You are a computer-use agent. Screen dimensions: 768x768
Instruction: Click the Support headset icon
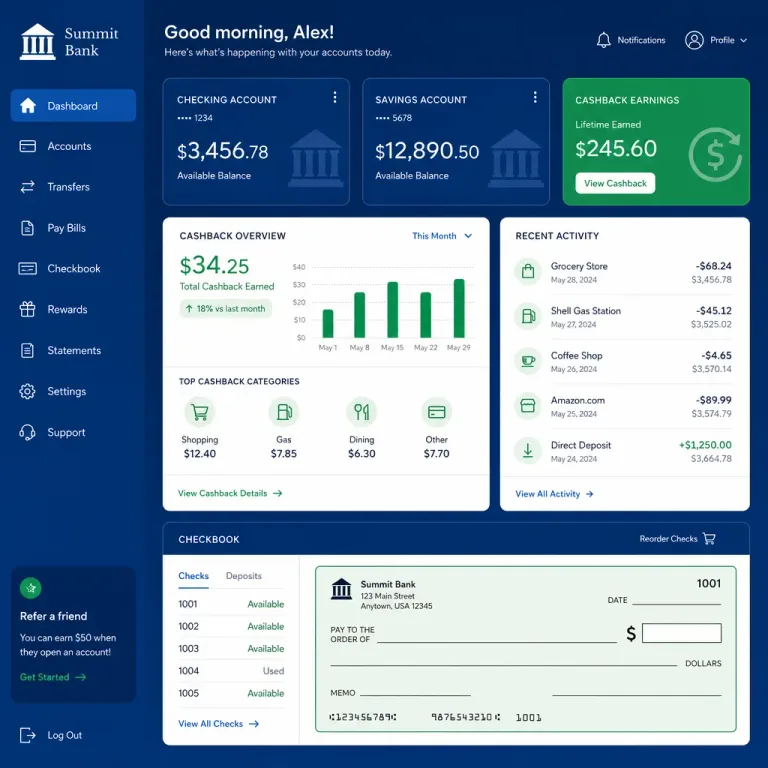pos(27,432)
